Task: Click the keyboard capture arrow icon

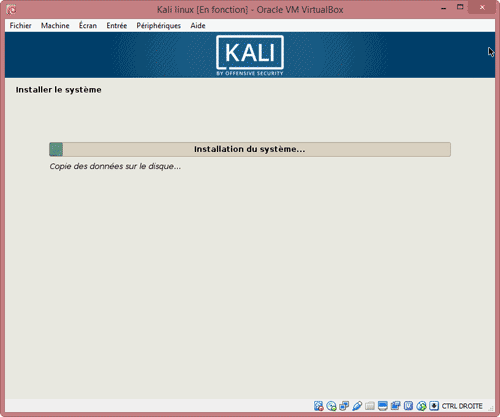Action: click(x=434, y=406)
